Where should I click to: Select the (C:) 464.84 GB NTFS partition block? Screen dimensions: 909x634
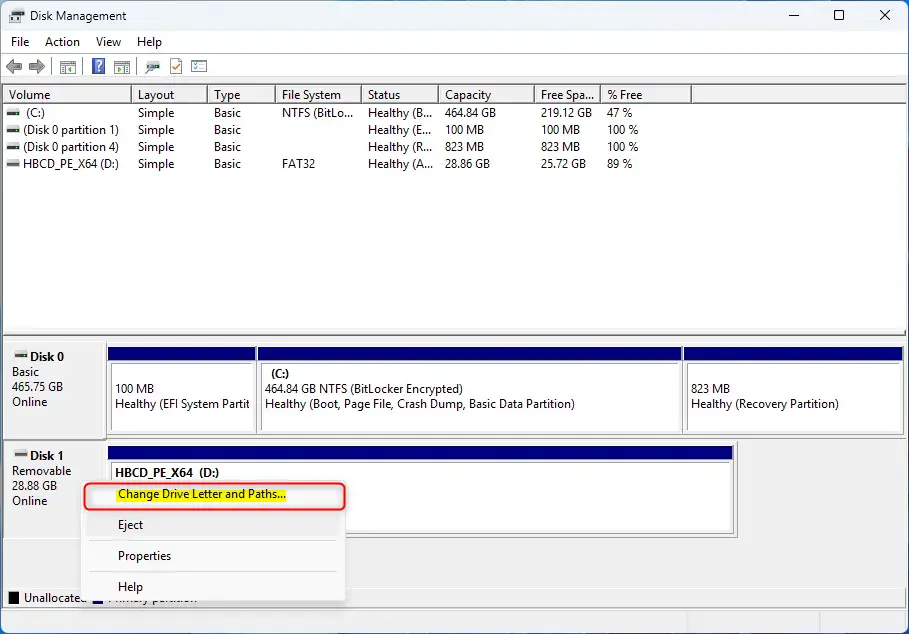470,390
